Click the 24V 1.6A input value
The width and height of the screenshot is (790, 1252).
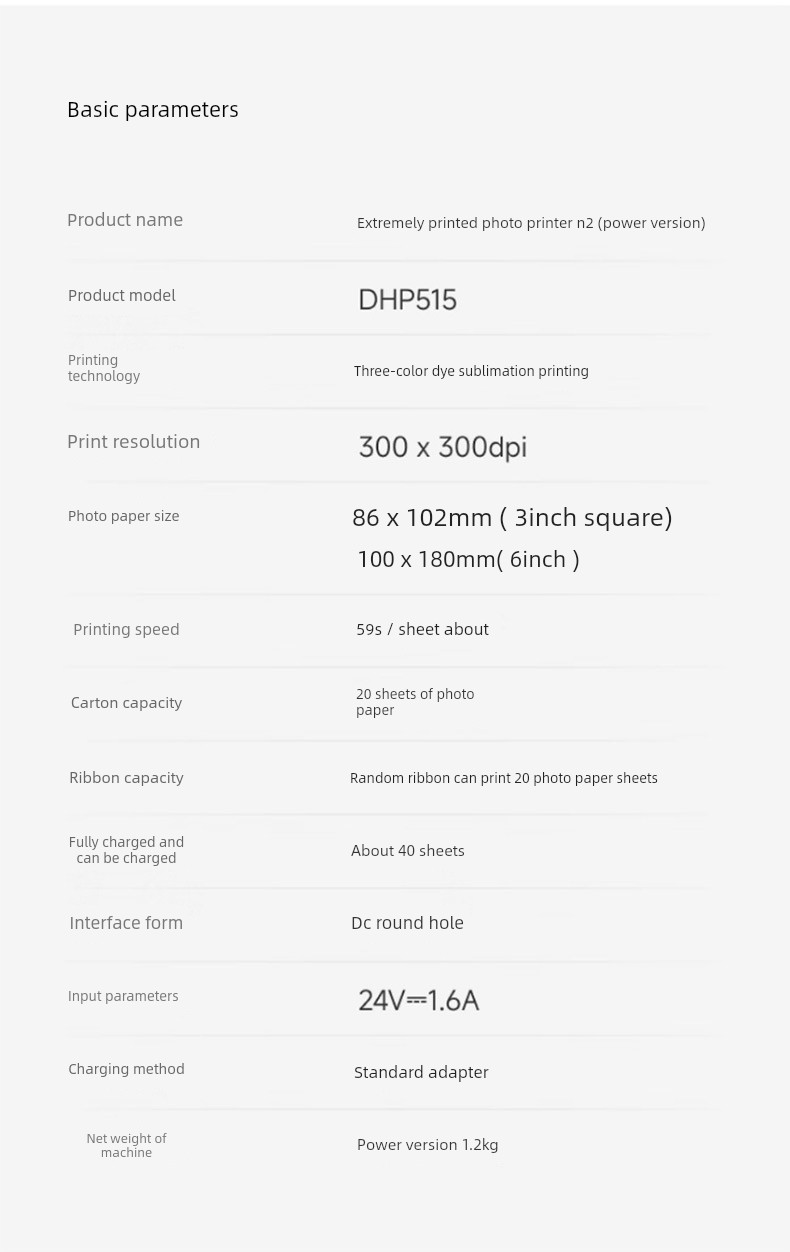click(419, 1000)
